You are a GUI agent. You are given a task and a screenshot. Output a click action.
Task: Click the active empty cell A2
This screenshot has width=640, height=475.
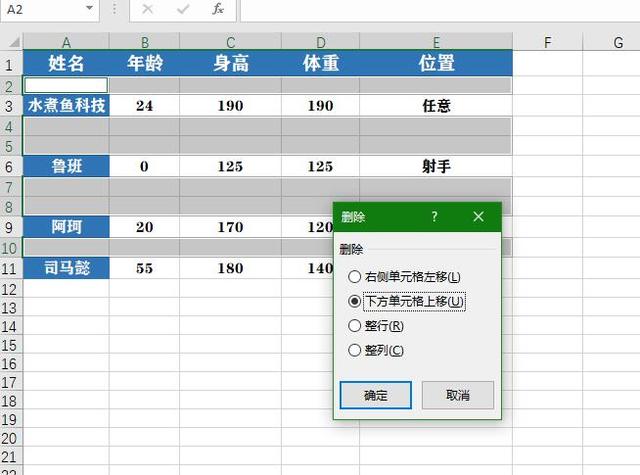[x=66, y=85]
